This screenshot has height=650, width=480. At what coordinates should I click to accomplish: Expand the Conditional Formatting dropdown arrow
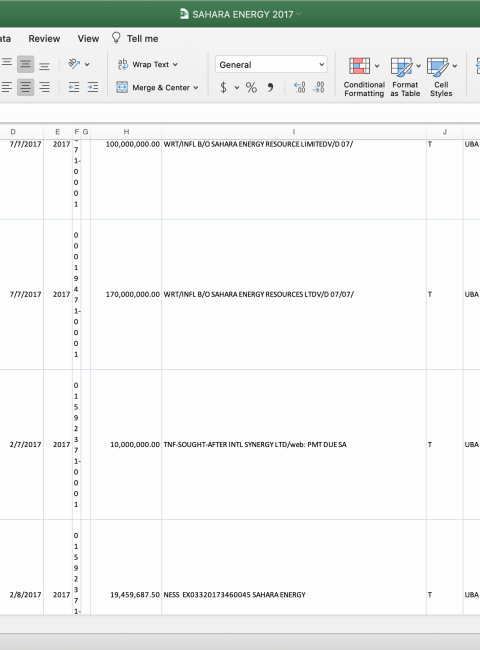tap(377, 65)
